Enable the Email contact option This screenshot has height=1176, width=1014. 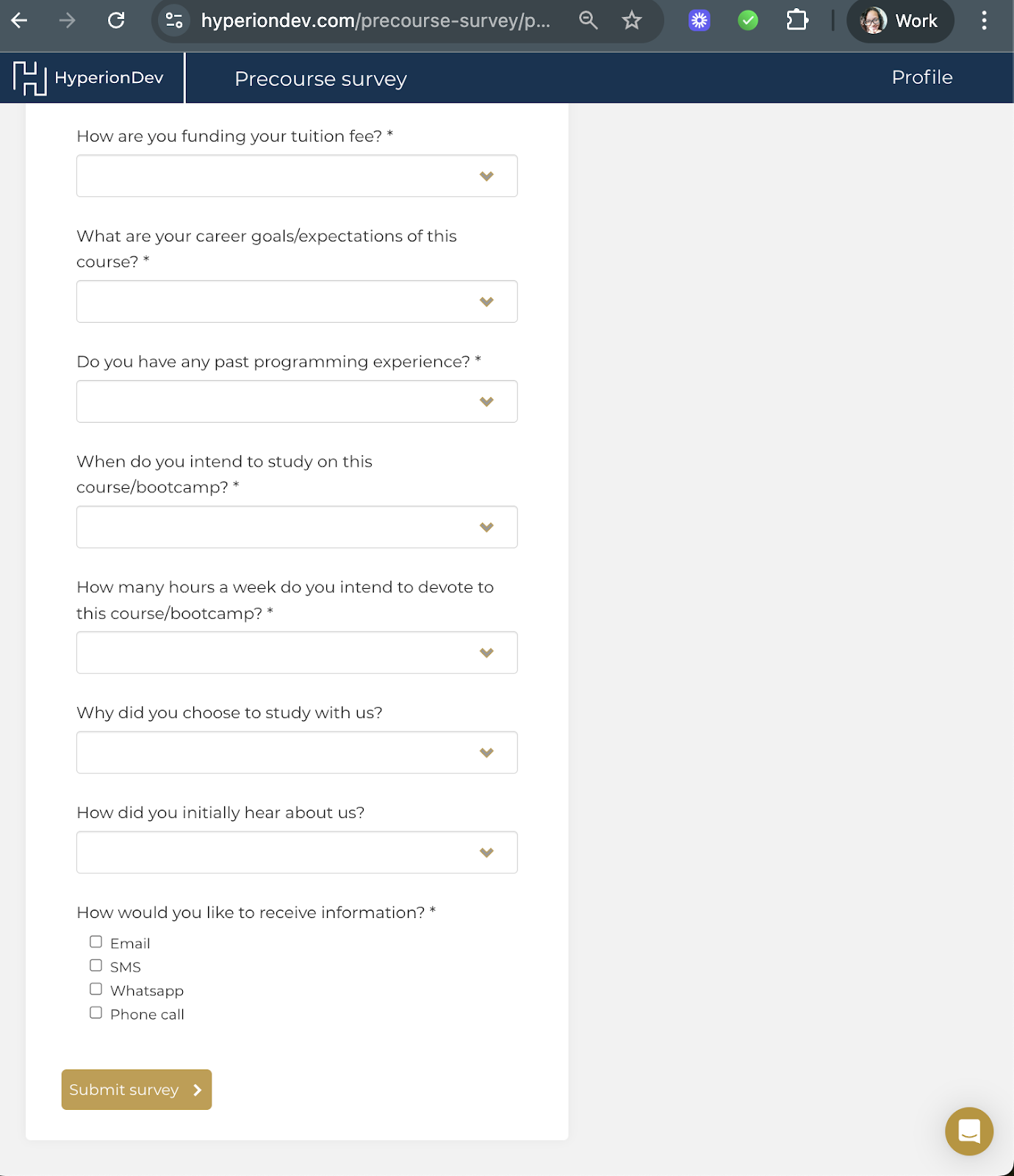96,941
